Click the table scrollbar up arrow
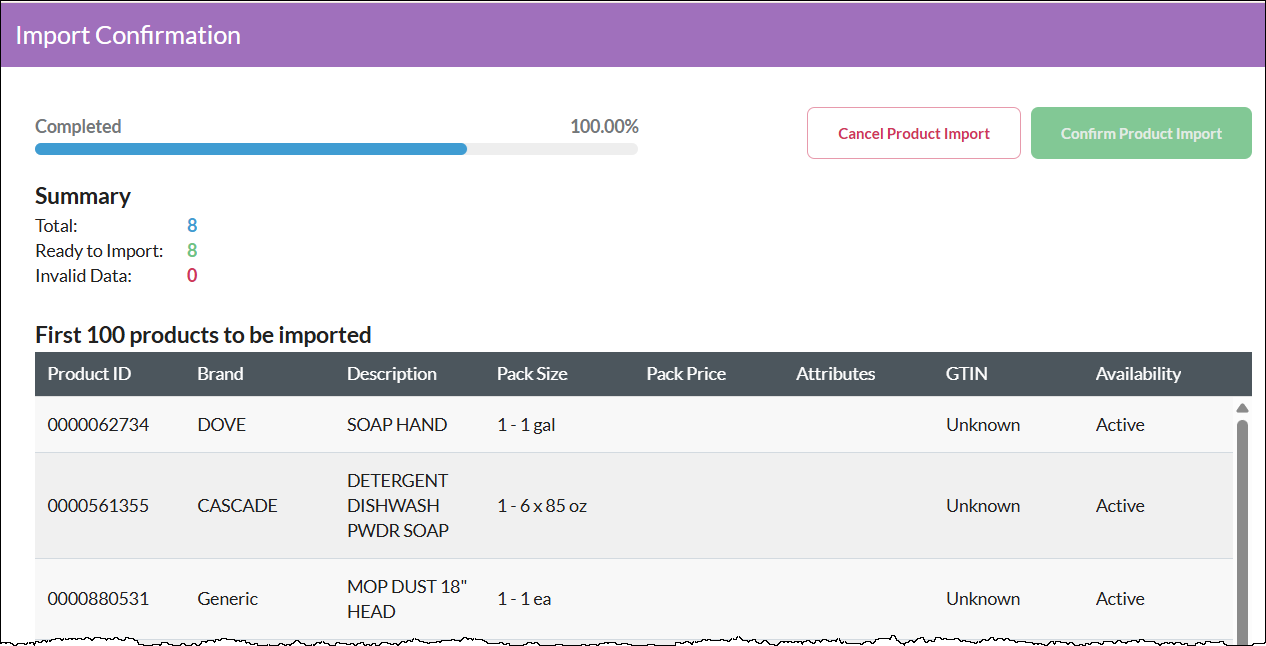Viewport: 1266px width, 646px height. click(x=1242, y=408)
